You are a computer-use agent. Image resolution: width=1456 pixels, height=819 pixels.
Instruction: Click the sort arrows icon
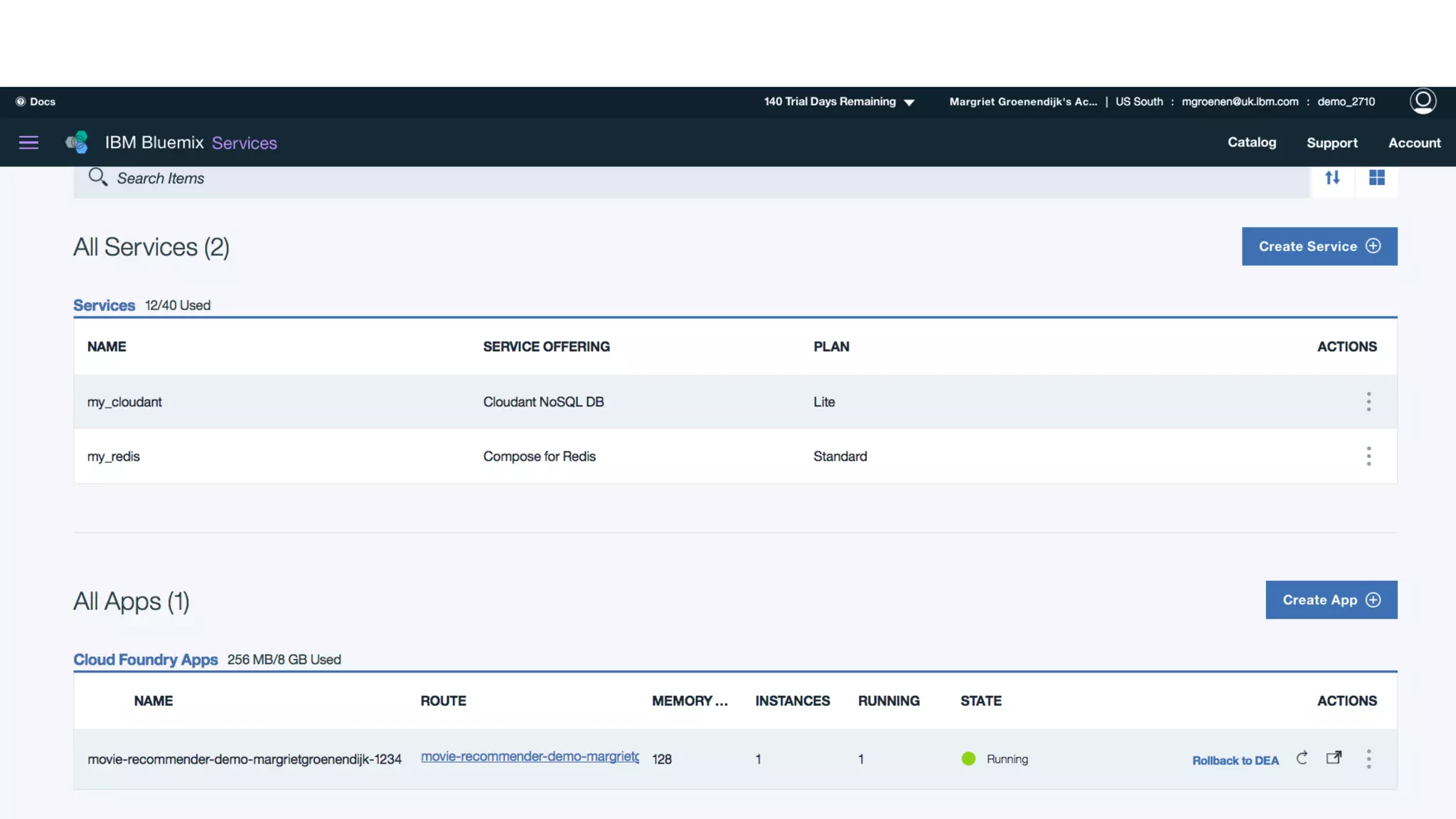point(1332,178)
